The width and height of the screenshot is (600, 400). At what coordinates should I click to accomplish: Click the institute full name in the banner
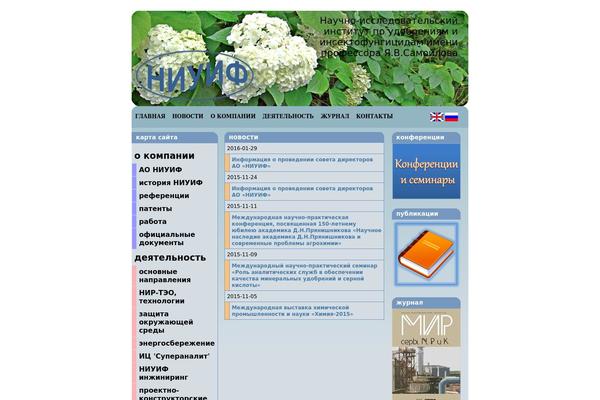pos(389,37)
